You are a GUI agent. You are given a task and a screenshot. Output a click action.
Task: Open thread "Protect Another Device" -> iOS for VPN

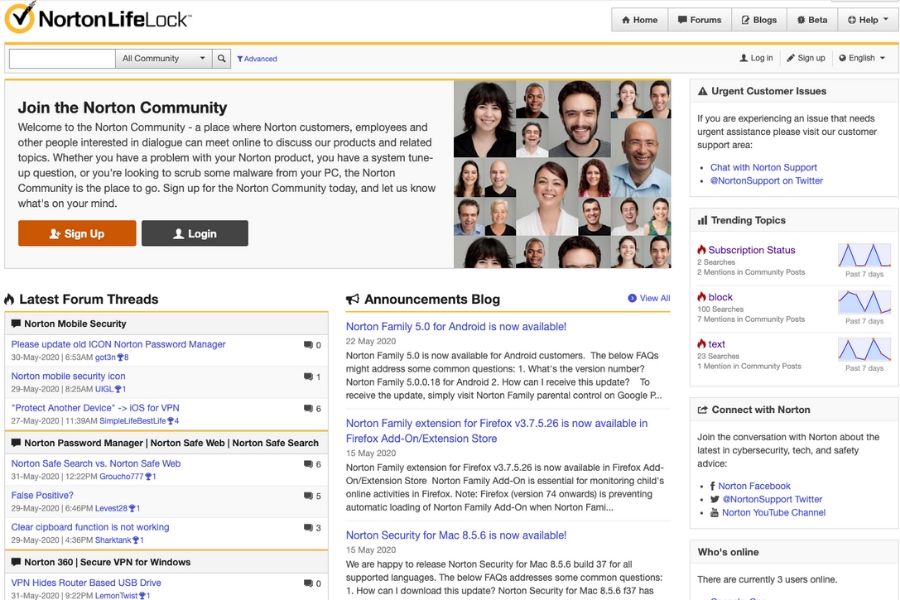95,408
